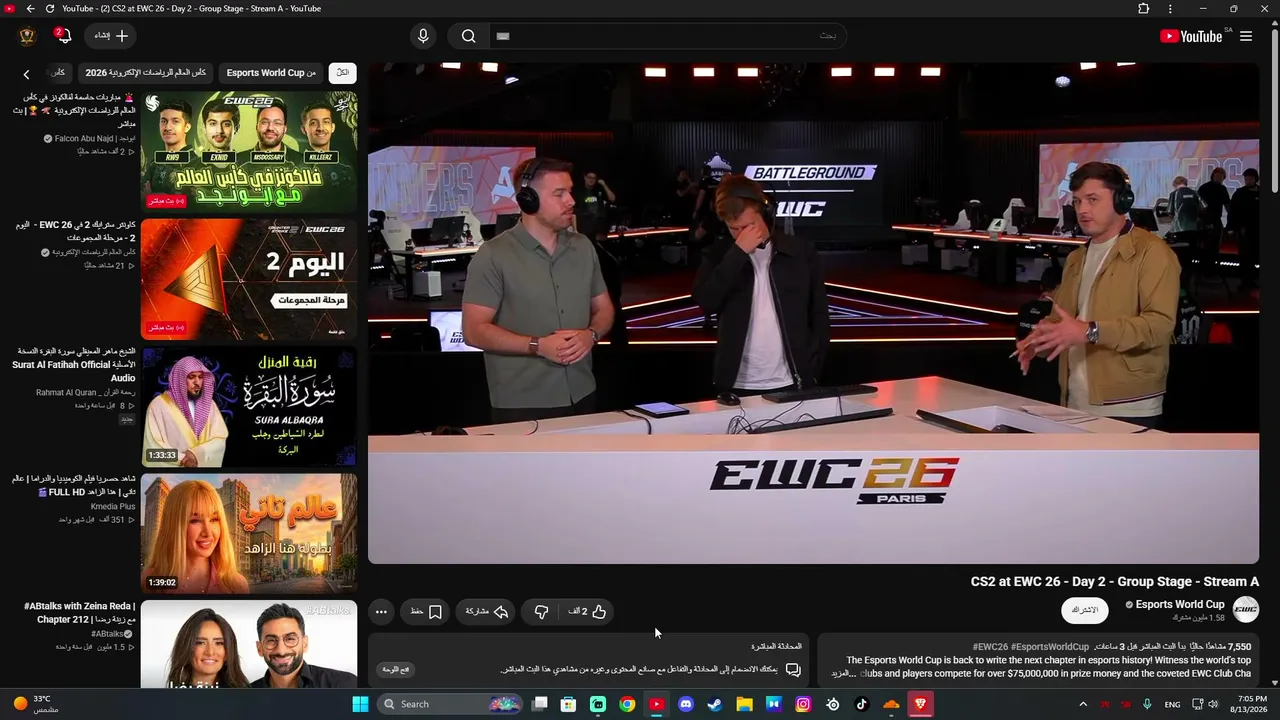1280x720 pixels.
Task: Open the Falcons EWC 26 live thumbnail
Action: click(248, 151)
